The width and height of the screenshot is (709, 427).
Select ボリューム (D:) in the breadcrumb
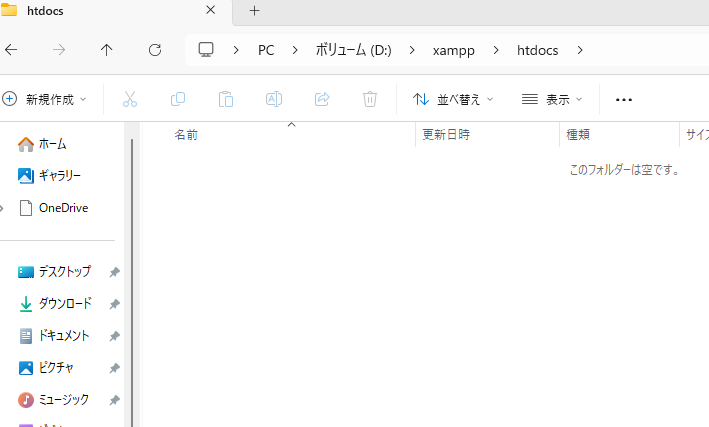(353, 50)
